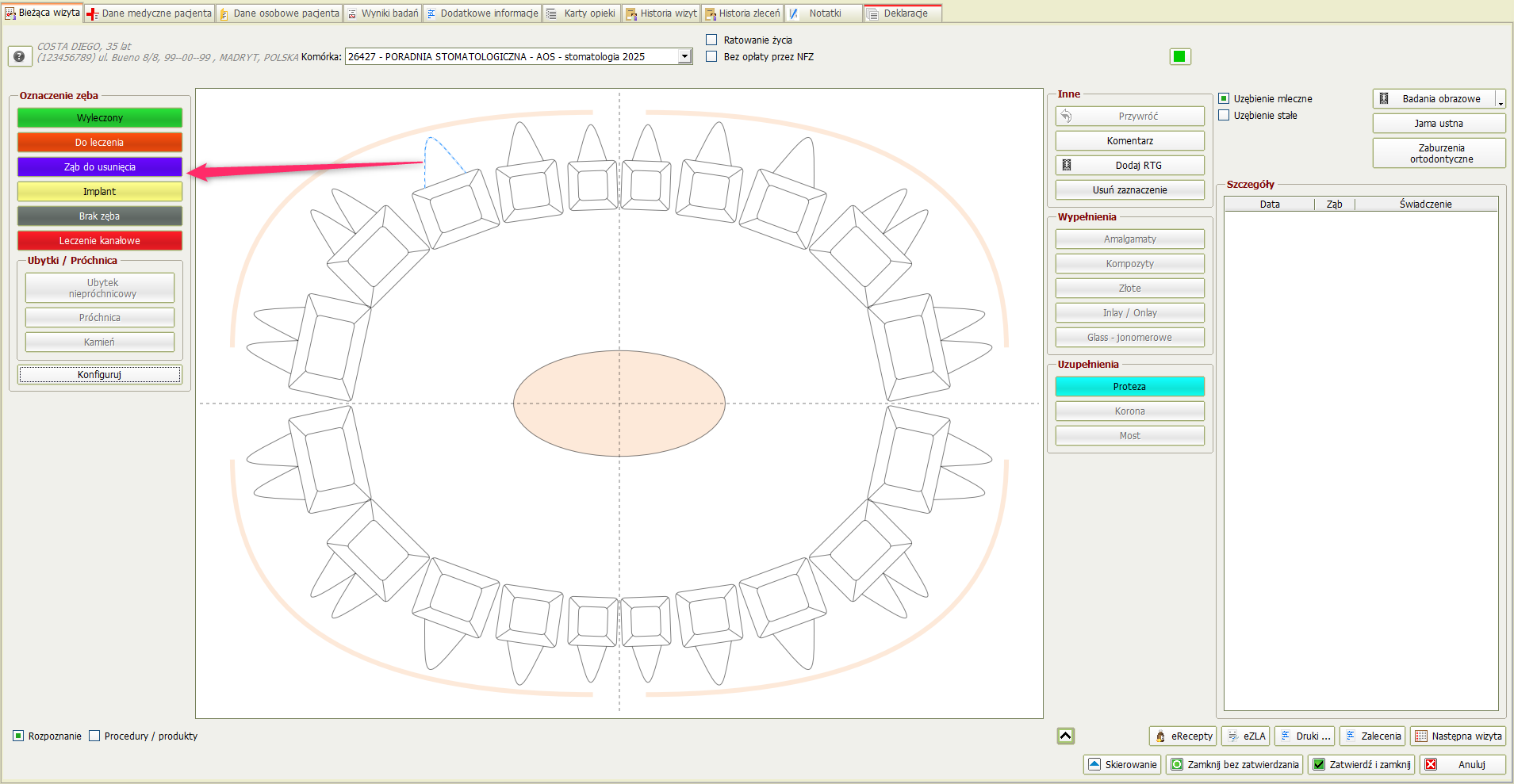Switch to Historia wizyt tab

click(x=661, y=13)
